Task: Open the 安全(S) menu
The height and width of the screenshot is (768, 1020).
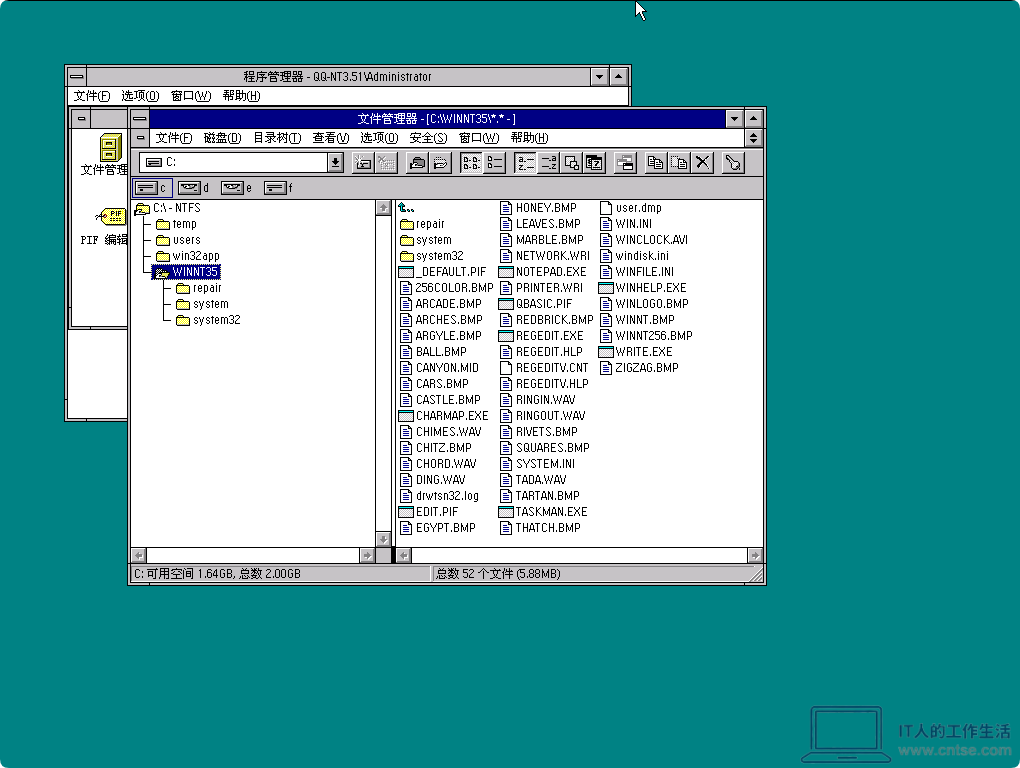Action: click(x=428, y=138)
